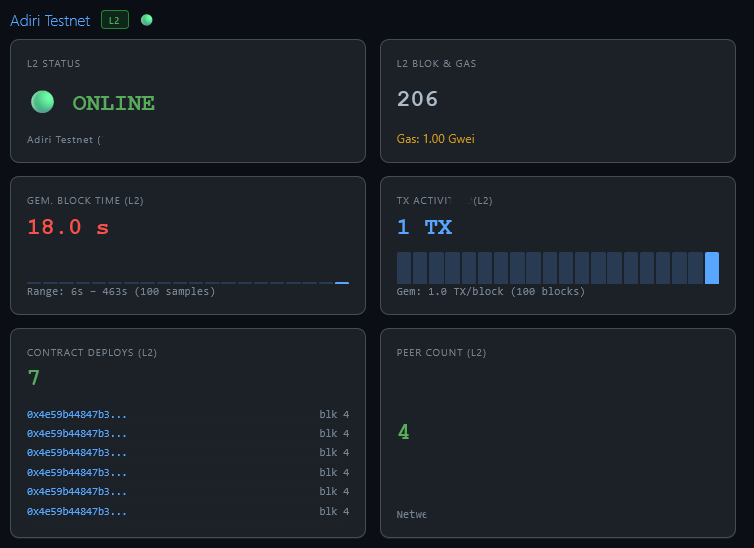Viewport: 754px width, 548px height.
Task: Click the first dark TX activity bar
Action: [404, 268]
